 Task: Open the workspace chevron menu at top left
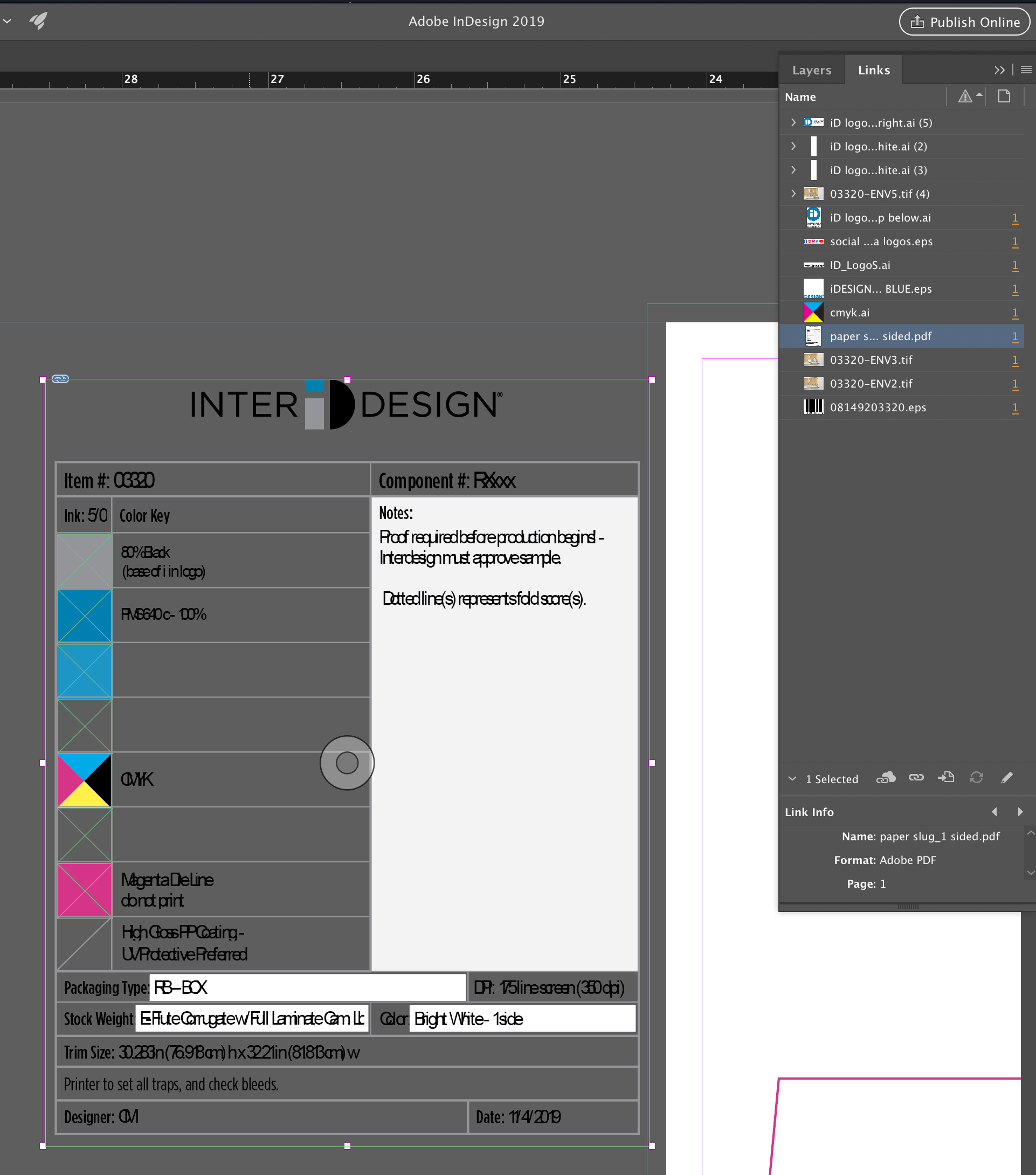pyautogui.click(x=7, y=21)
